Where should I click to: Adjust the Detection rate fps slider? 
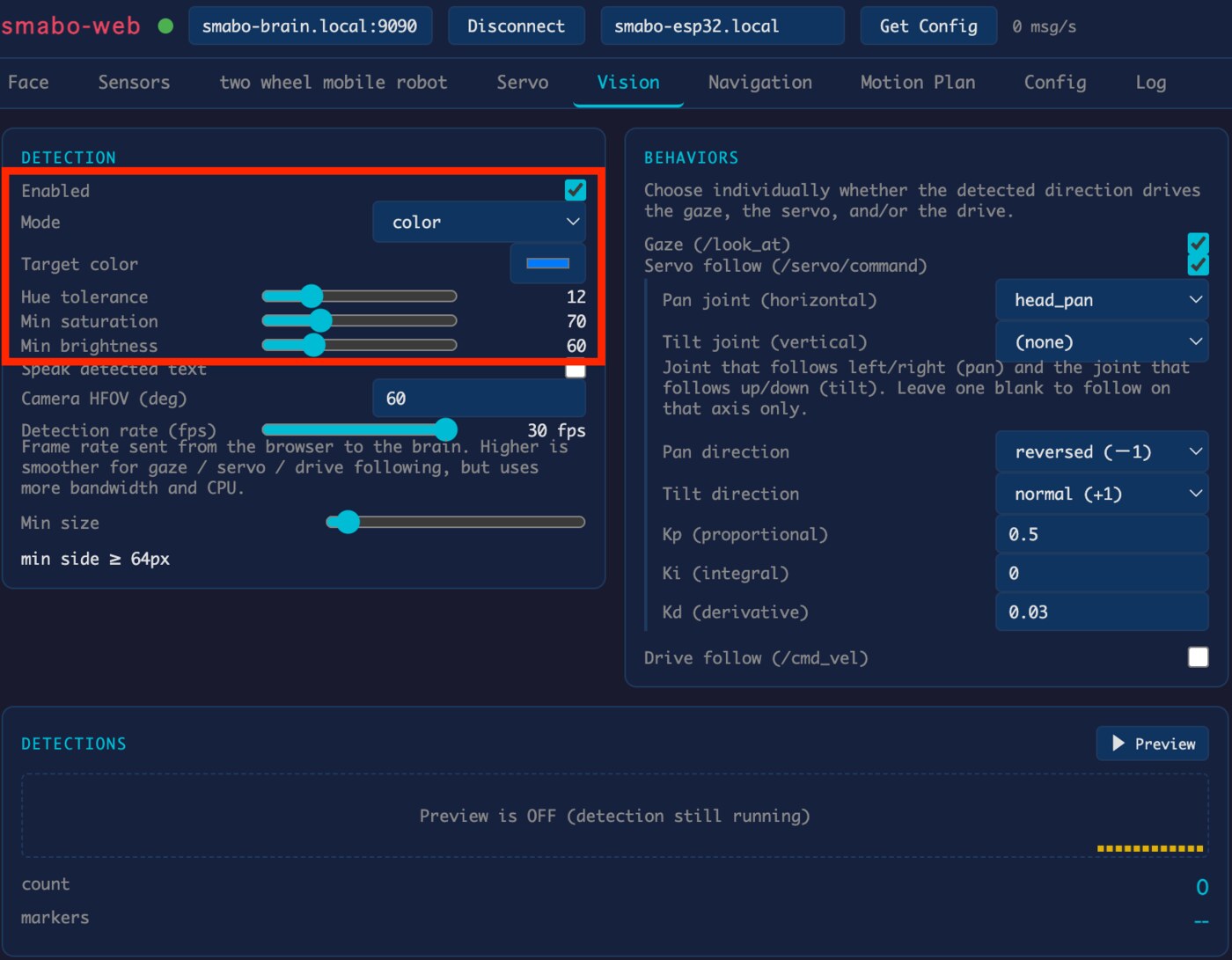pyautogui.click(x=359, y=429)
